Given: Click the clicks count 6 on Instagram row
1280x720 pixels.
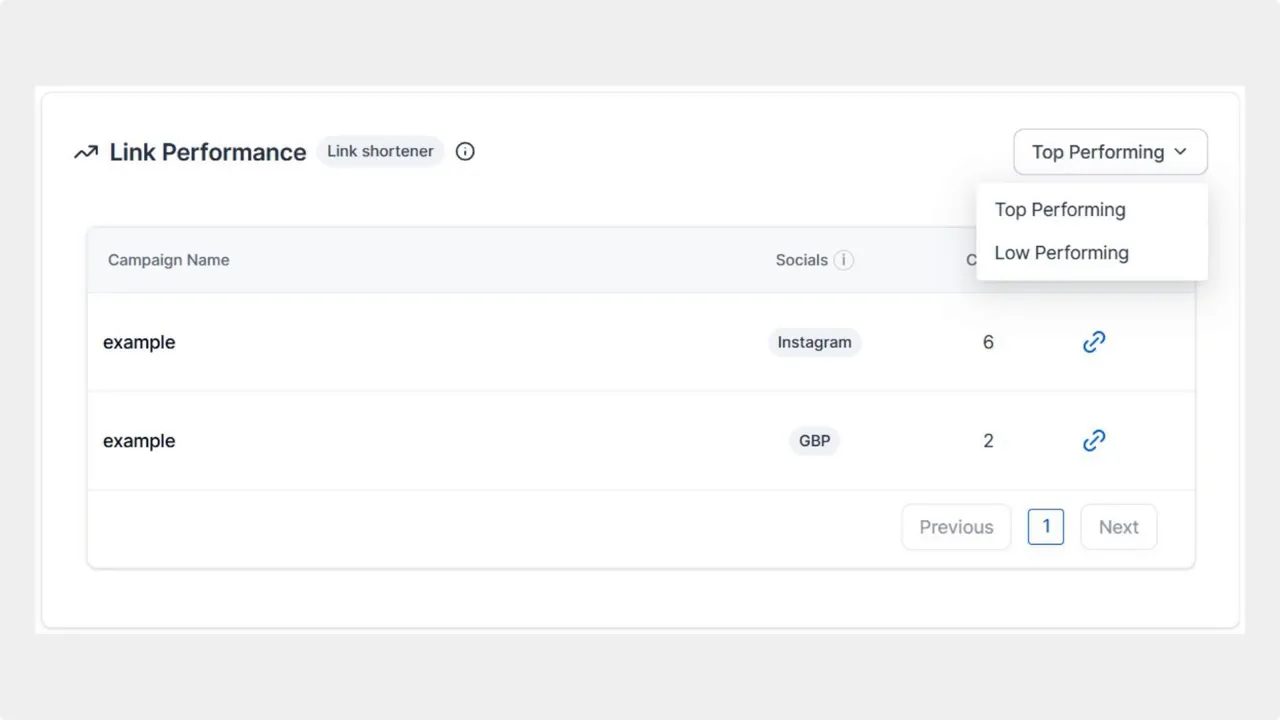Looking at the screenshot, I should point(988,341).
